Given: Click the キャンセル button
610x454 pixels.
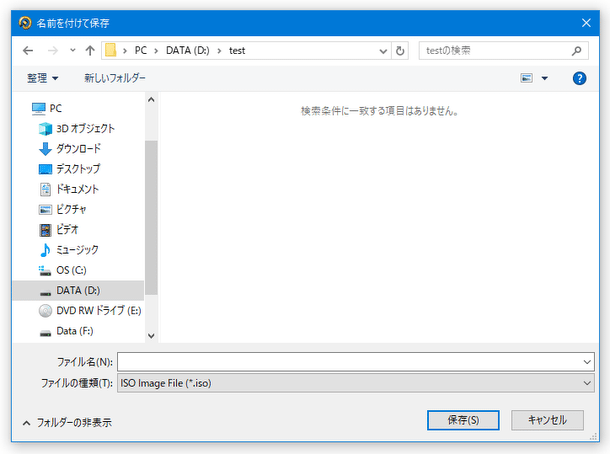Looking at the screenshot, I should tap(547, 420).
